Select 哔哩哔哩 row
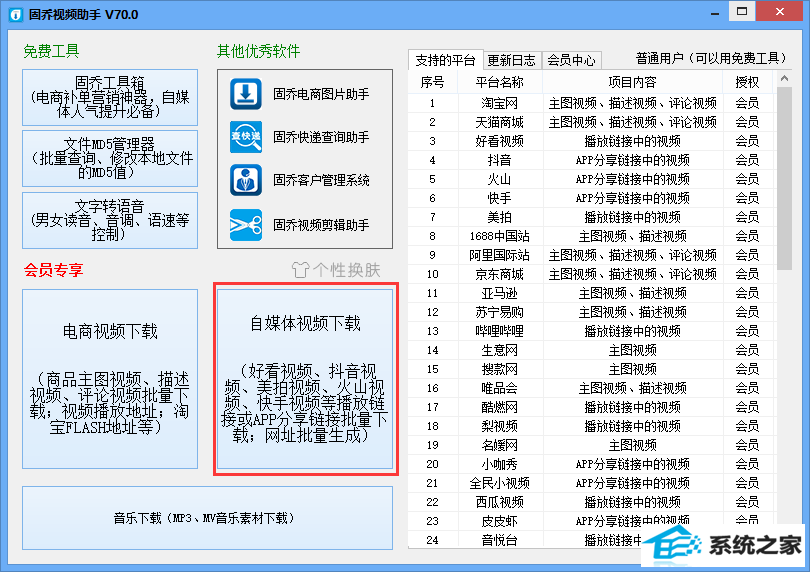The width and height of the screenshot is (810, 572). 592,331
